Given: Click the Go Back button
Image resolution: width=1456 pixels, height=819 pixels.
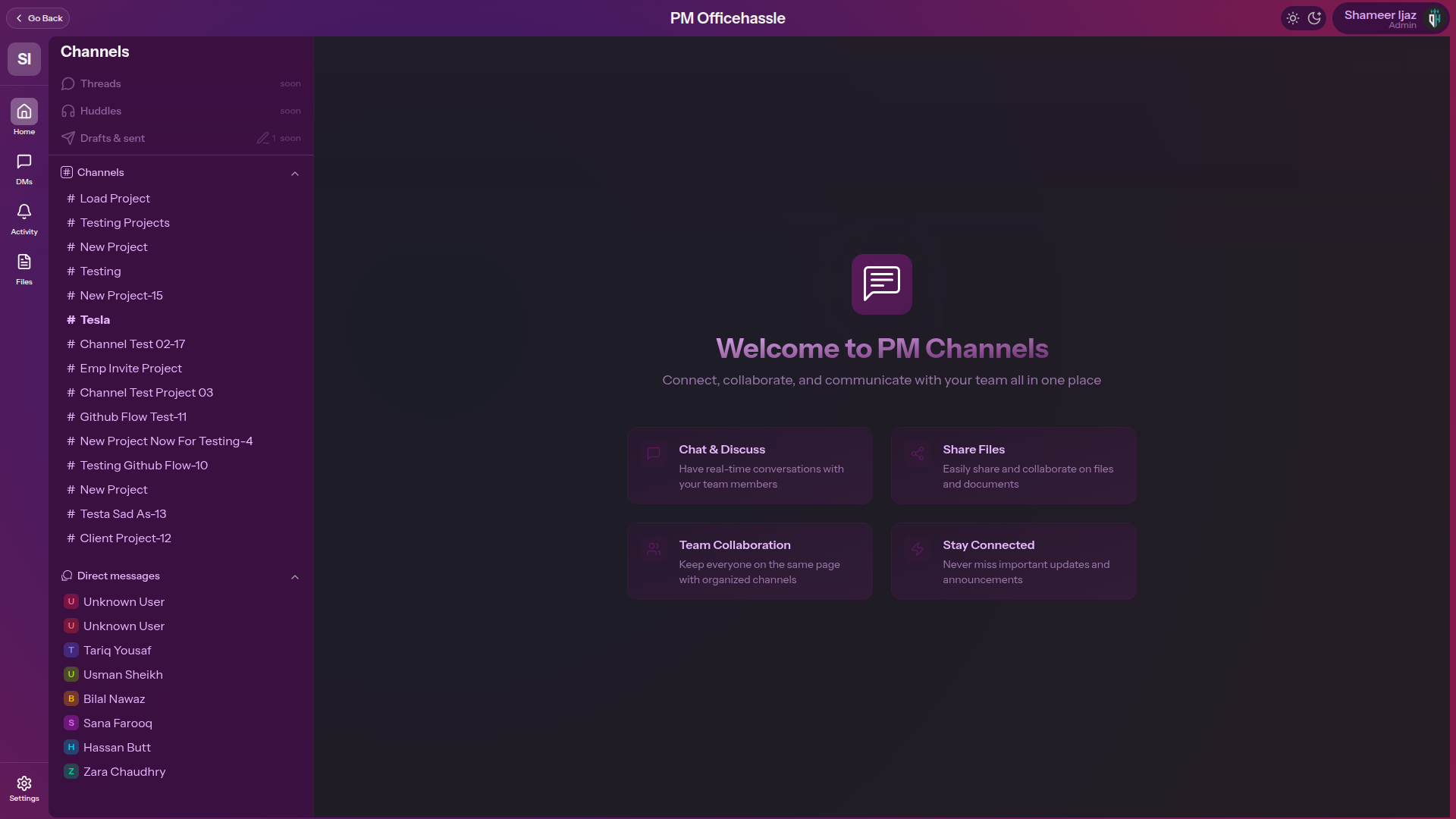Looking at the screenshot, I should (38, 18).
